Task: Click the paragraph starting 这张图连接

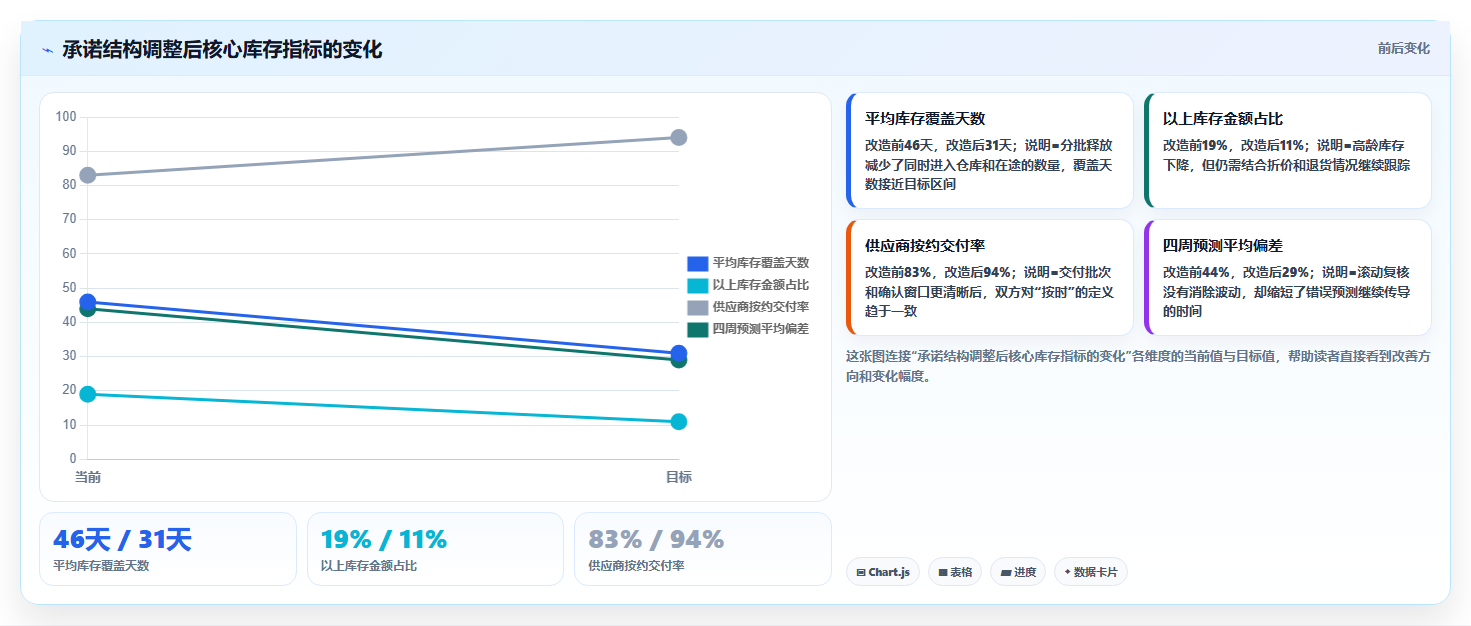Action: pos(1138,366)
